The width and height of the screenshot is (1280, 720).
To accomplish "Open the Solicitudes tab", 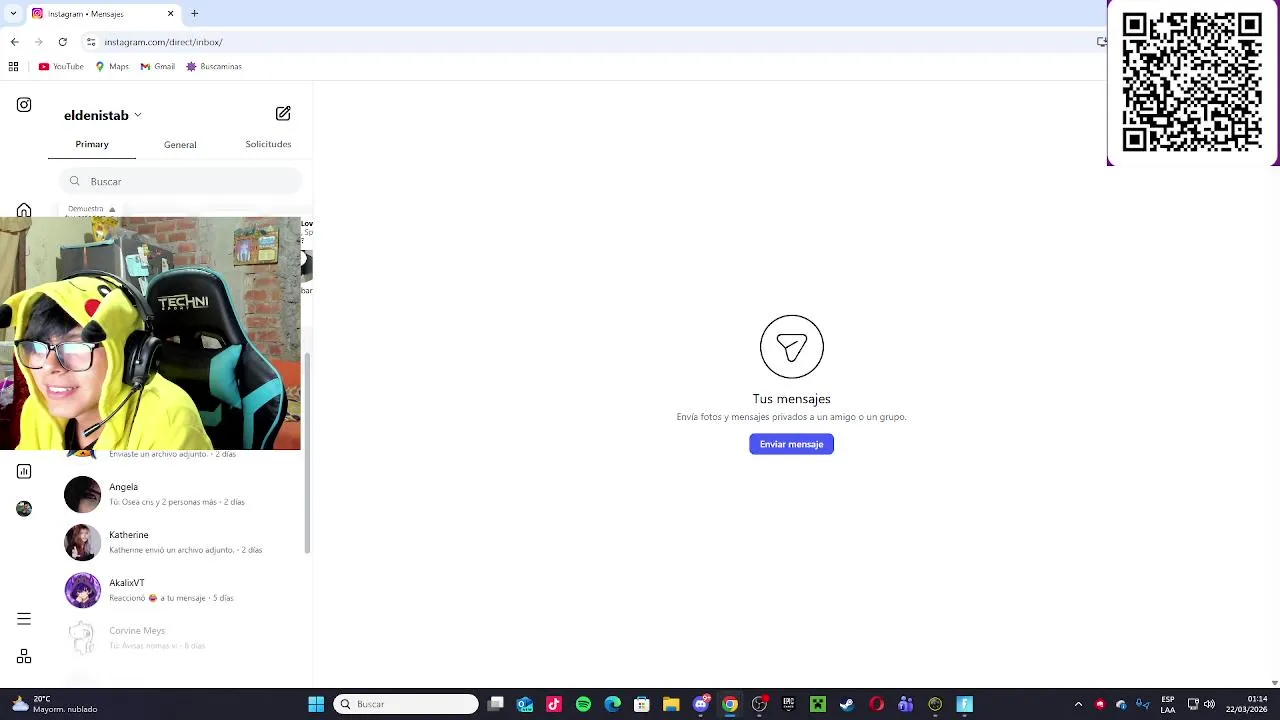I will [268, 144].
